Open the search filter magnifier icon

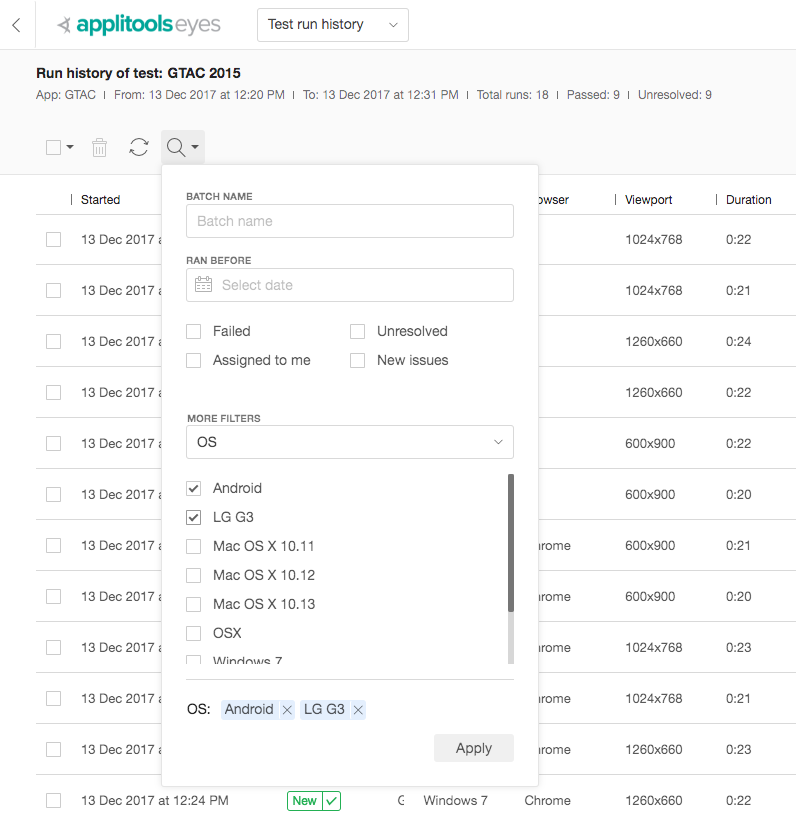(x=177, y=146)
